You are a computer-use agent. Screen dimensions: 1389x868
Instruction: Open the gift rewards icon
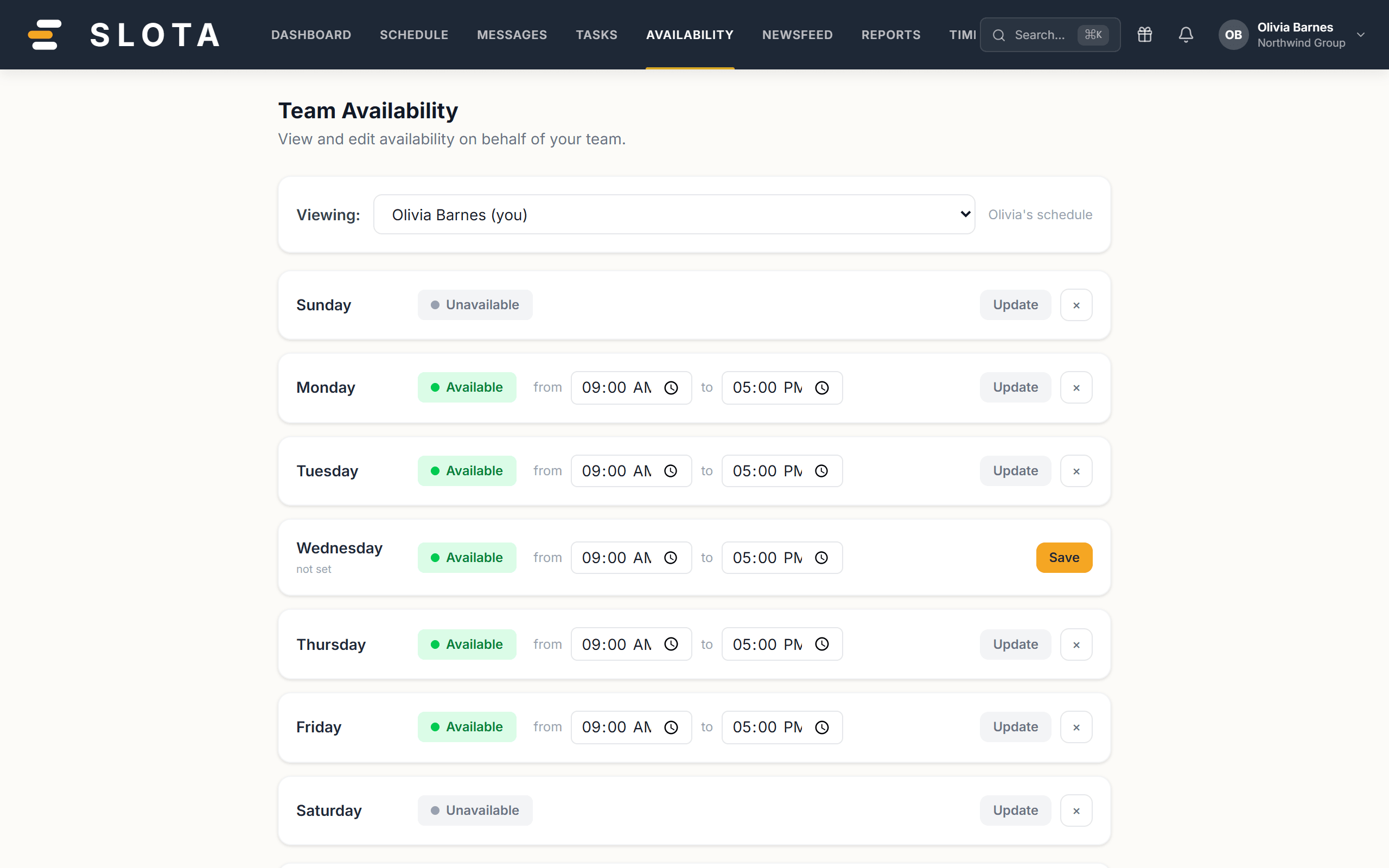pyautogui.click(x=1144, y=34)
